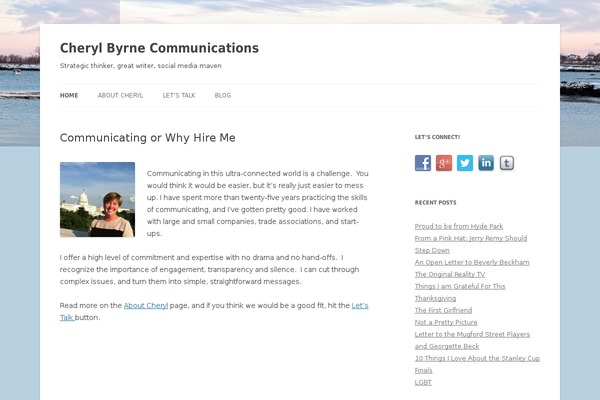
Task: Click the Capitol building profile photo
Action: click(97, 199)
